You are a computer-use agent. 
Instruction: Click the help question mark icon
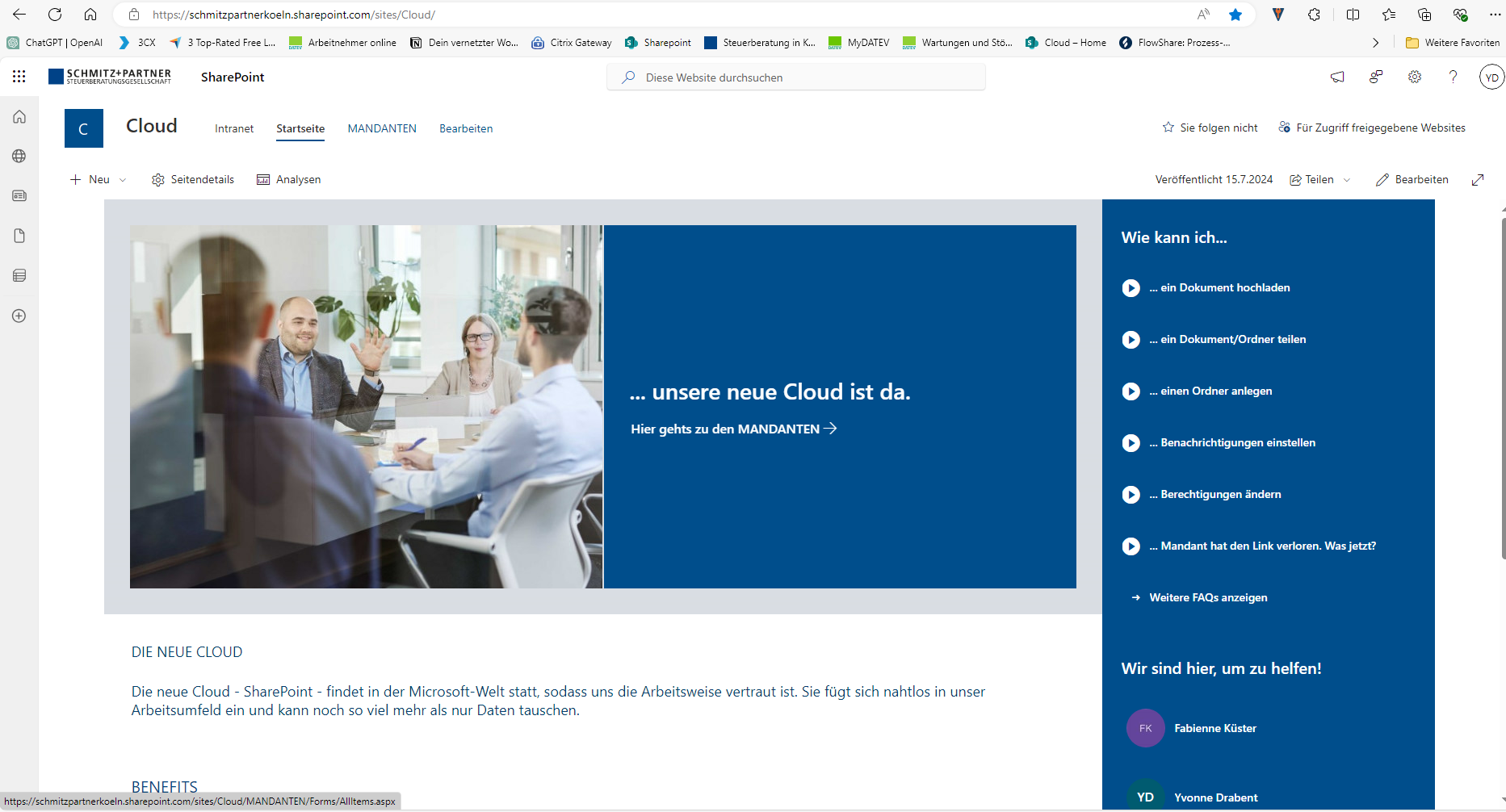pyautogui.click(x=1453, y=77)
